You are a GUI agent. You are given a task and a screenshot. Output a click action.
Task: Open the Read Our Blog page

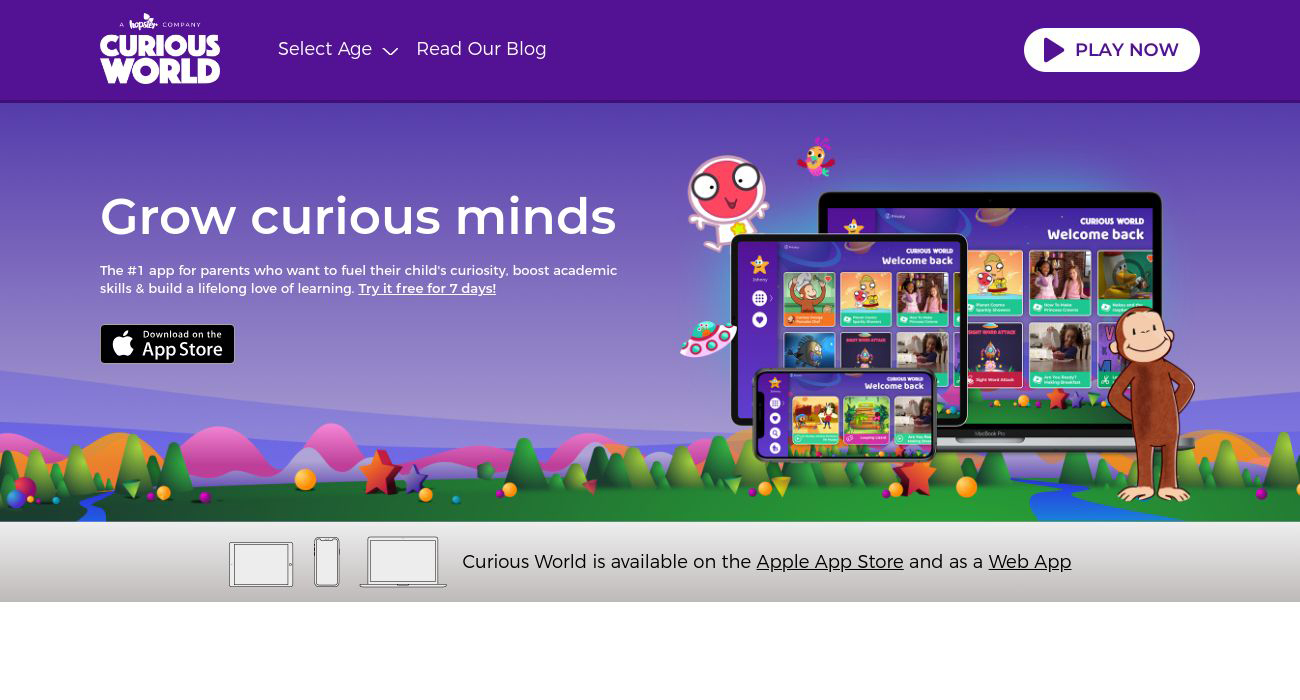(x=481, y=49)
